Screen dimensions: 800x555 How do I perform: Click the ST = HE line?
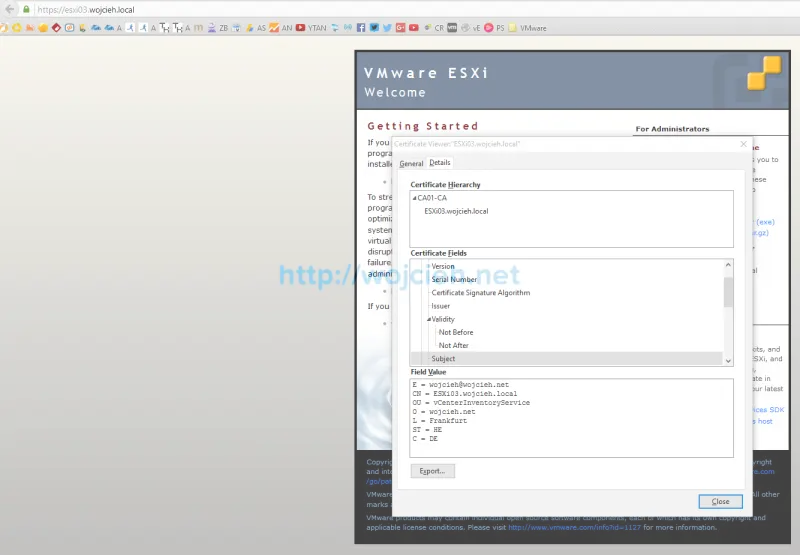pos(427,430)
